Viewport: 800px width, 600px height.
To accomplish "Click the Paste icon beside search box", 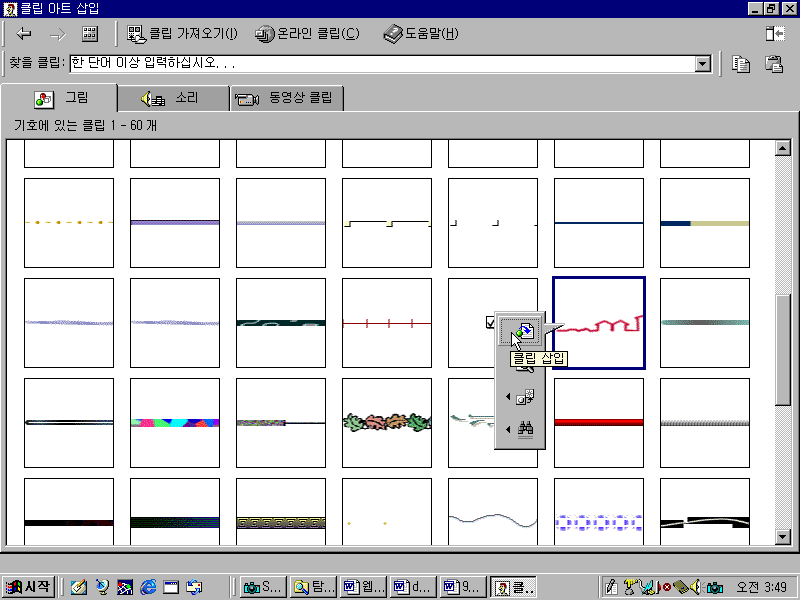I will coord(773,64).
